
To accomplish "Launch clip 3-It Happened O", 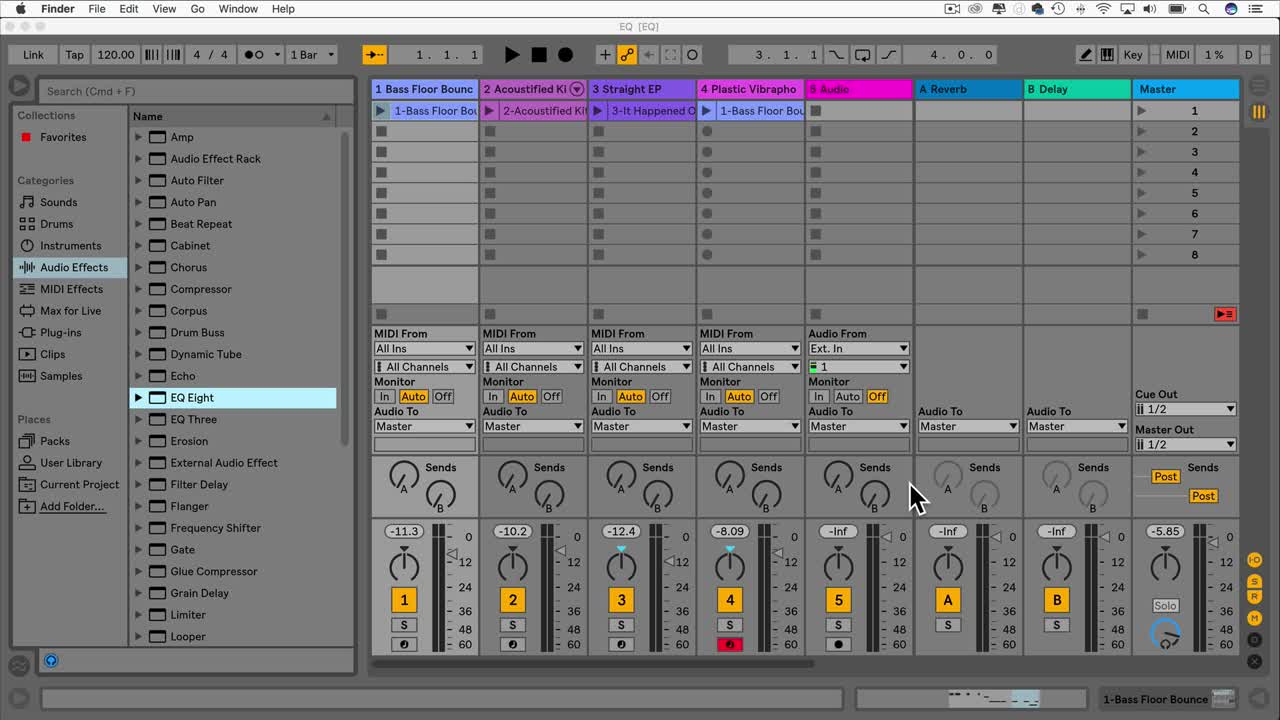I will 597,111.
